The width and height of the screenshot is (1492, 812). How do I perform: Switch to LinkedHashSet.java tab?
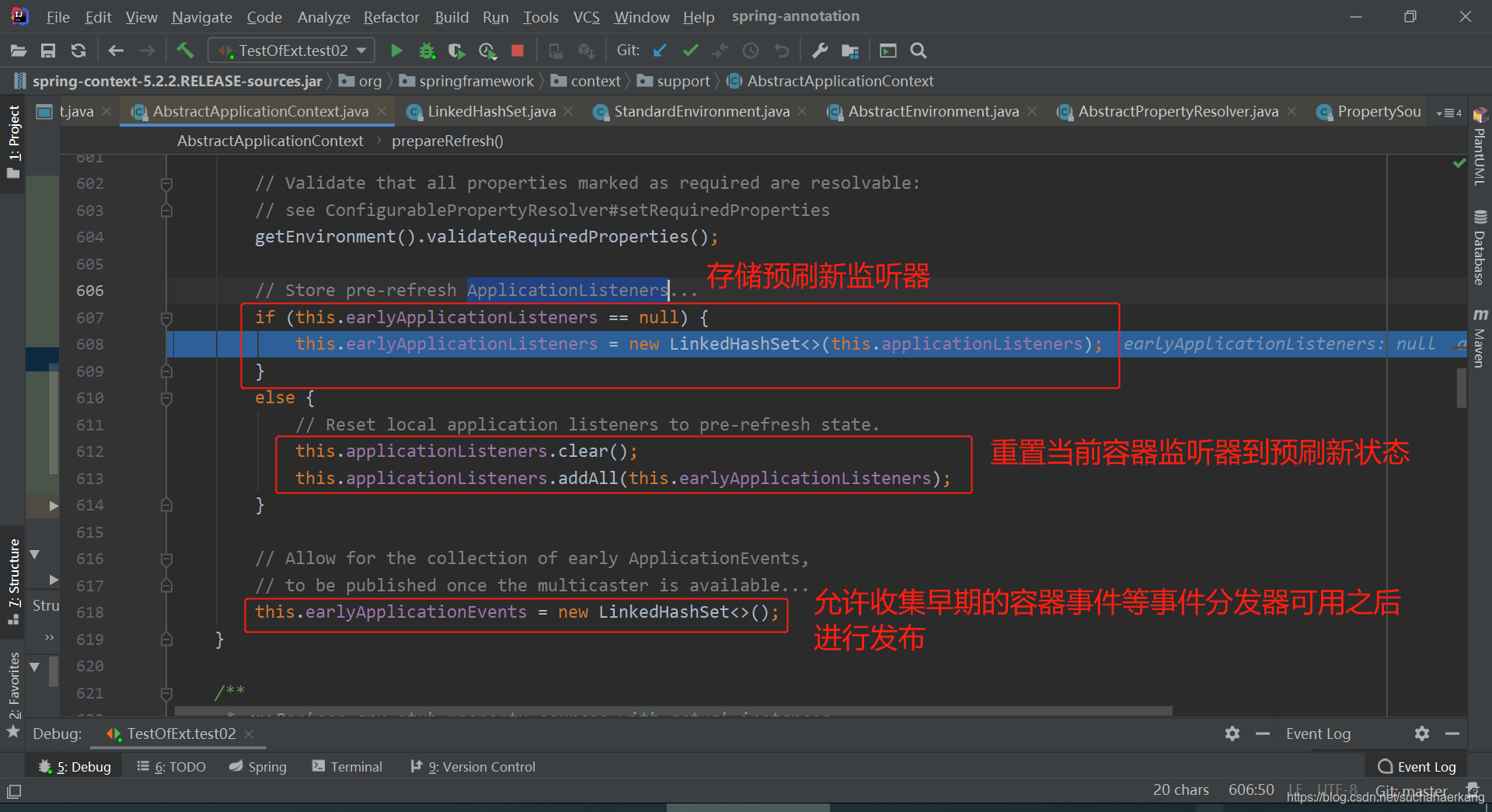491,112
